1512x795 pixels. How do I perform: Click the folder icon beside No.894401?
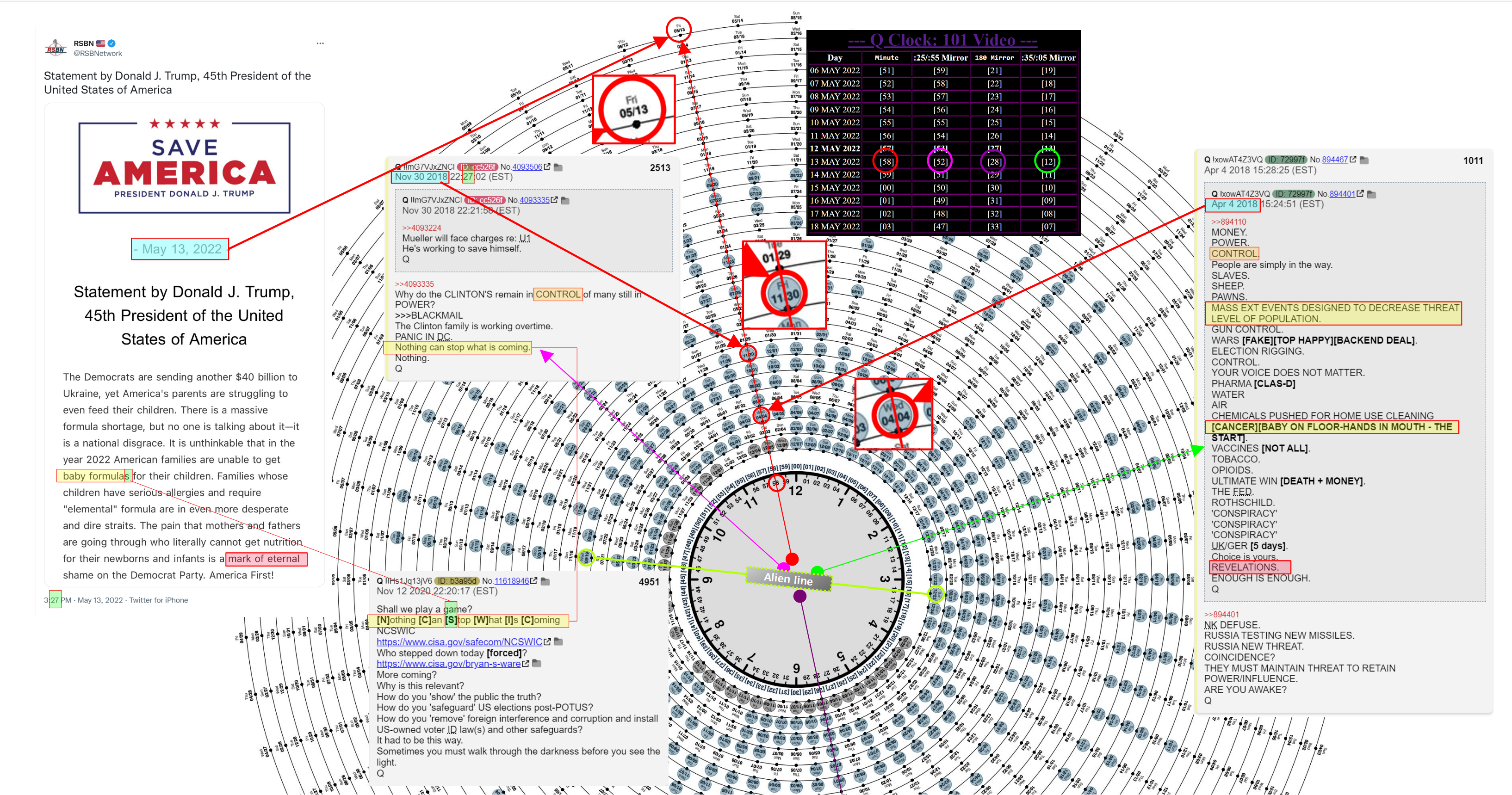coord(1372,194)
